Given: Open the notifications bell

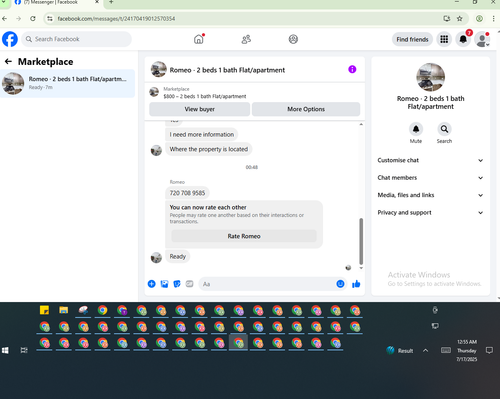Looking at the screenshot, I should 463,39.
